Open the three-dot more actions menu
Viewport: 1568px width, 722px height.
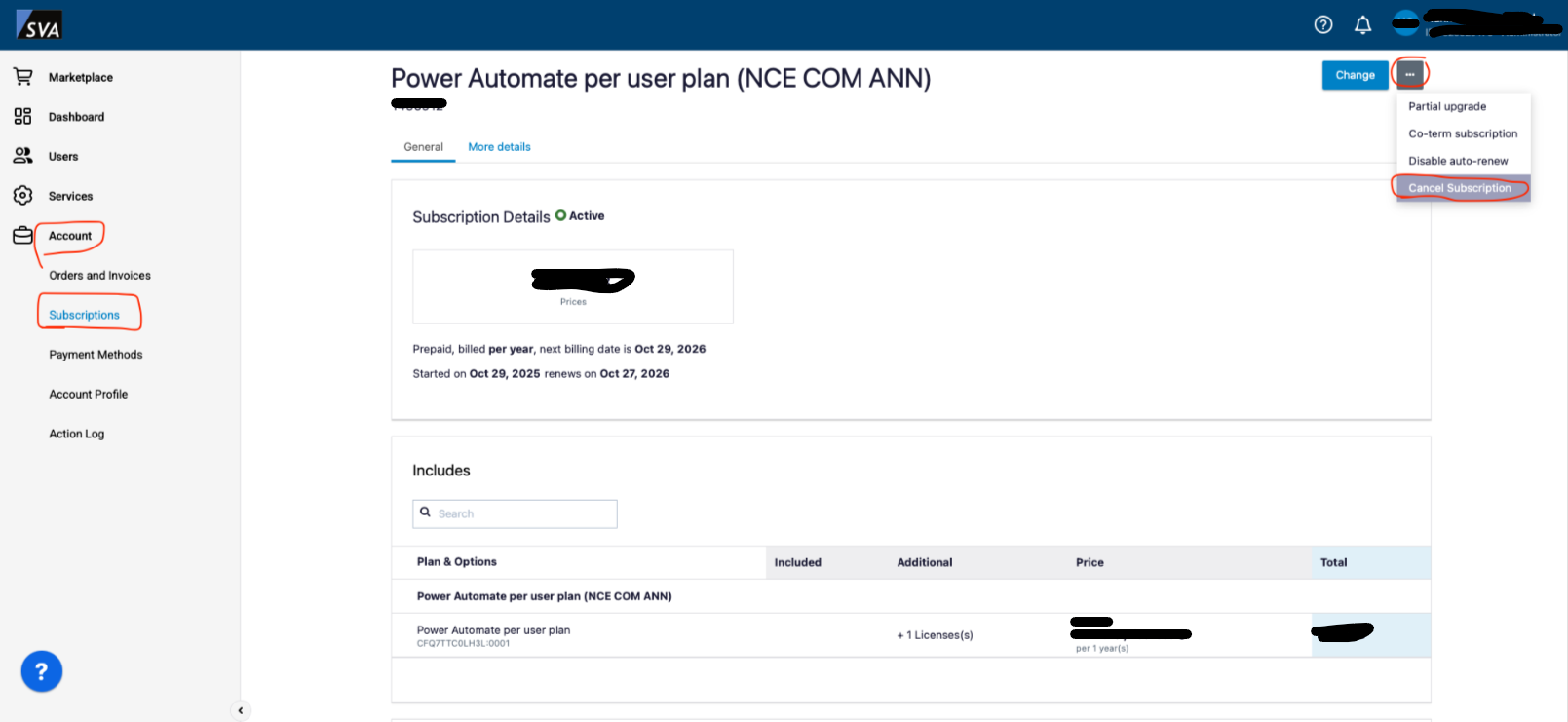[1409, 75]
